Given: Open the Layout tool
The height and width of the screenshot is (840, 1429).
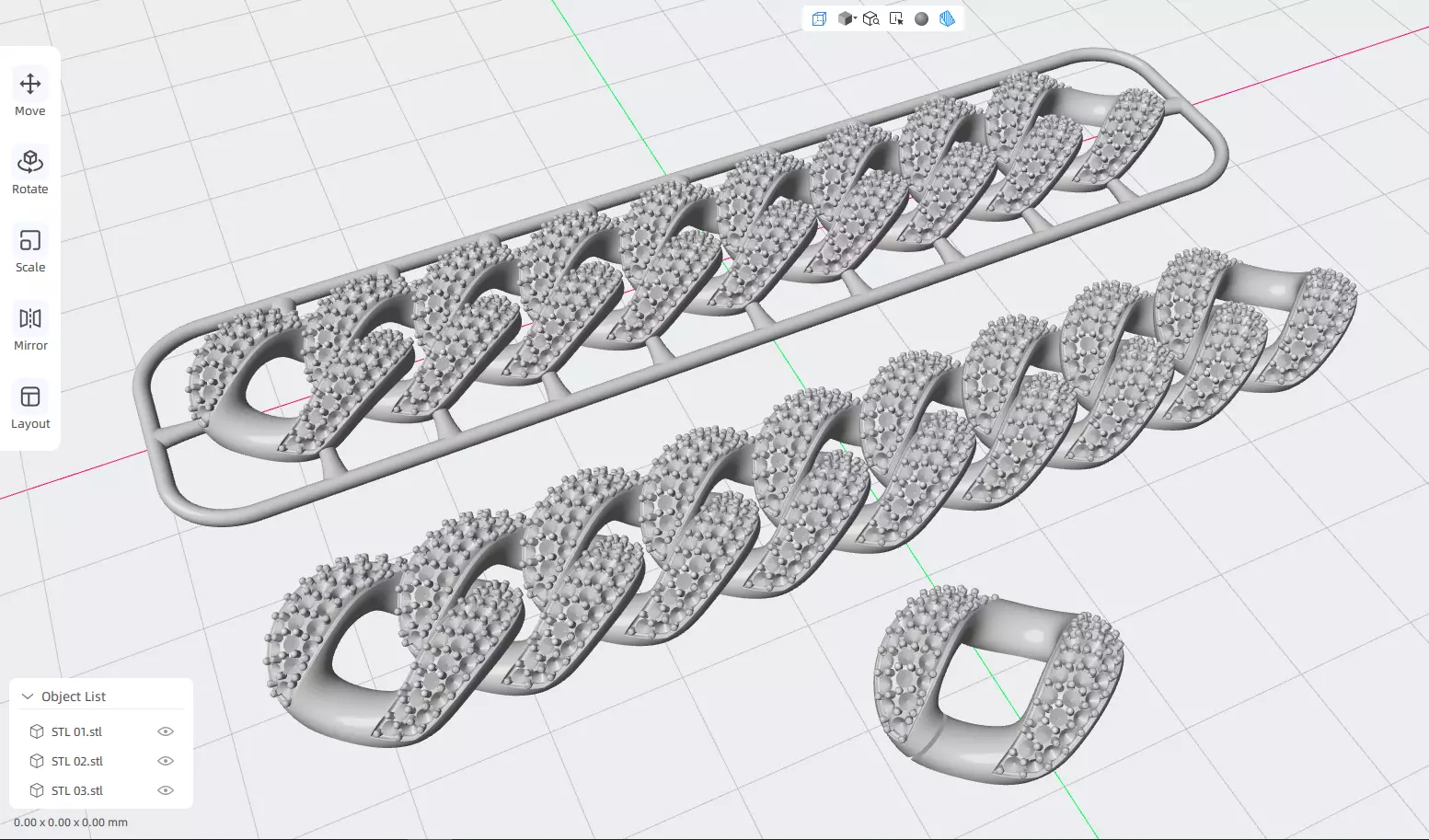Looking at the screenshot, I should (30, 407).
